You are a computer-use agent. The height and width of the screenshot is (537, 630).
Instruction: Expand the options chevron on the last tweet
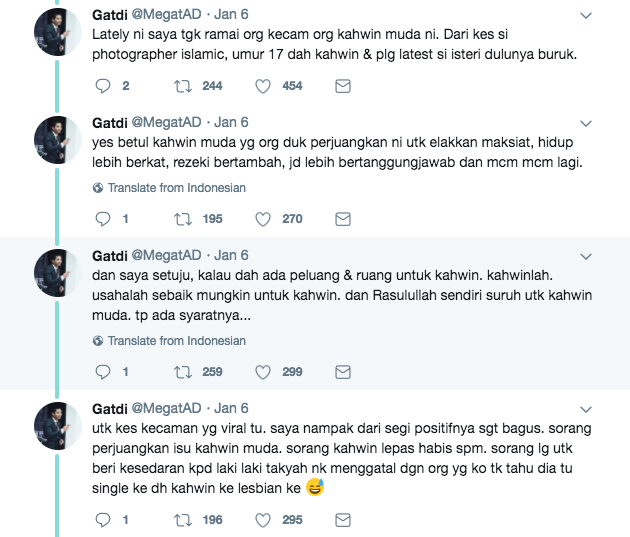click(586, 410)
